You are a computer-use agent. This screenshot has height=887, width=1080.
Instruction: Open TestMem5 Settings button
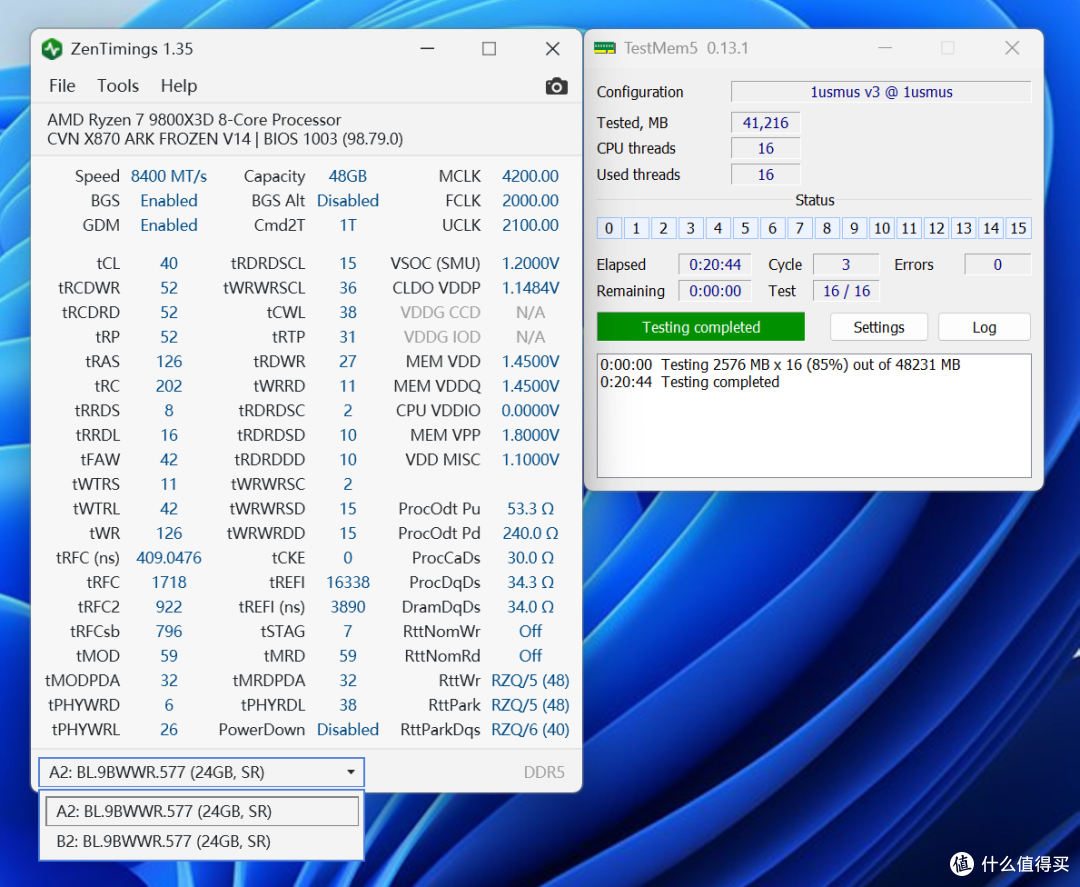pyautogui.click(x=879, y=327)
